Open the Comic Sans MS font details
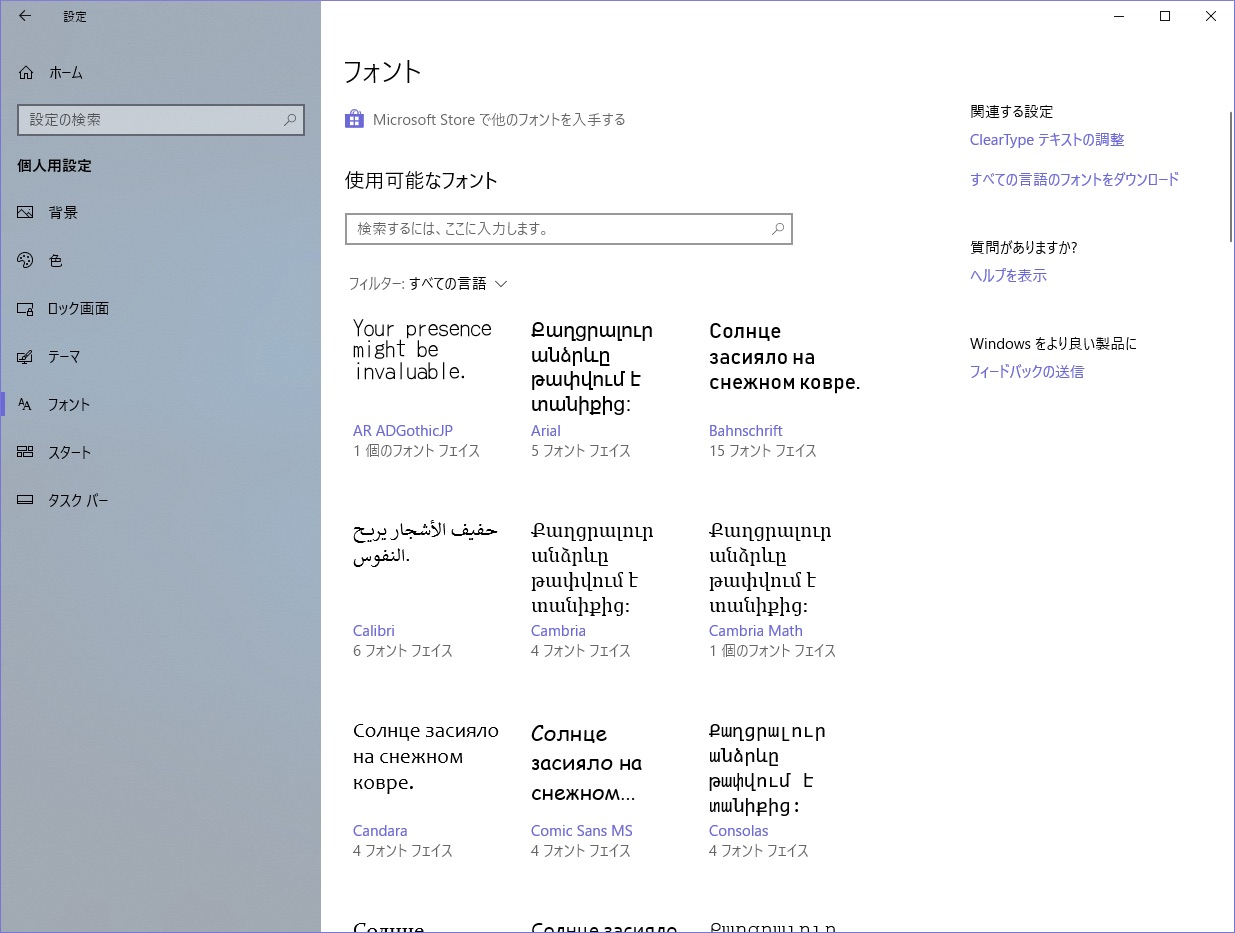The height and width of the screenshot is (933, 1235). [582, 831]
